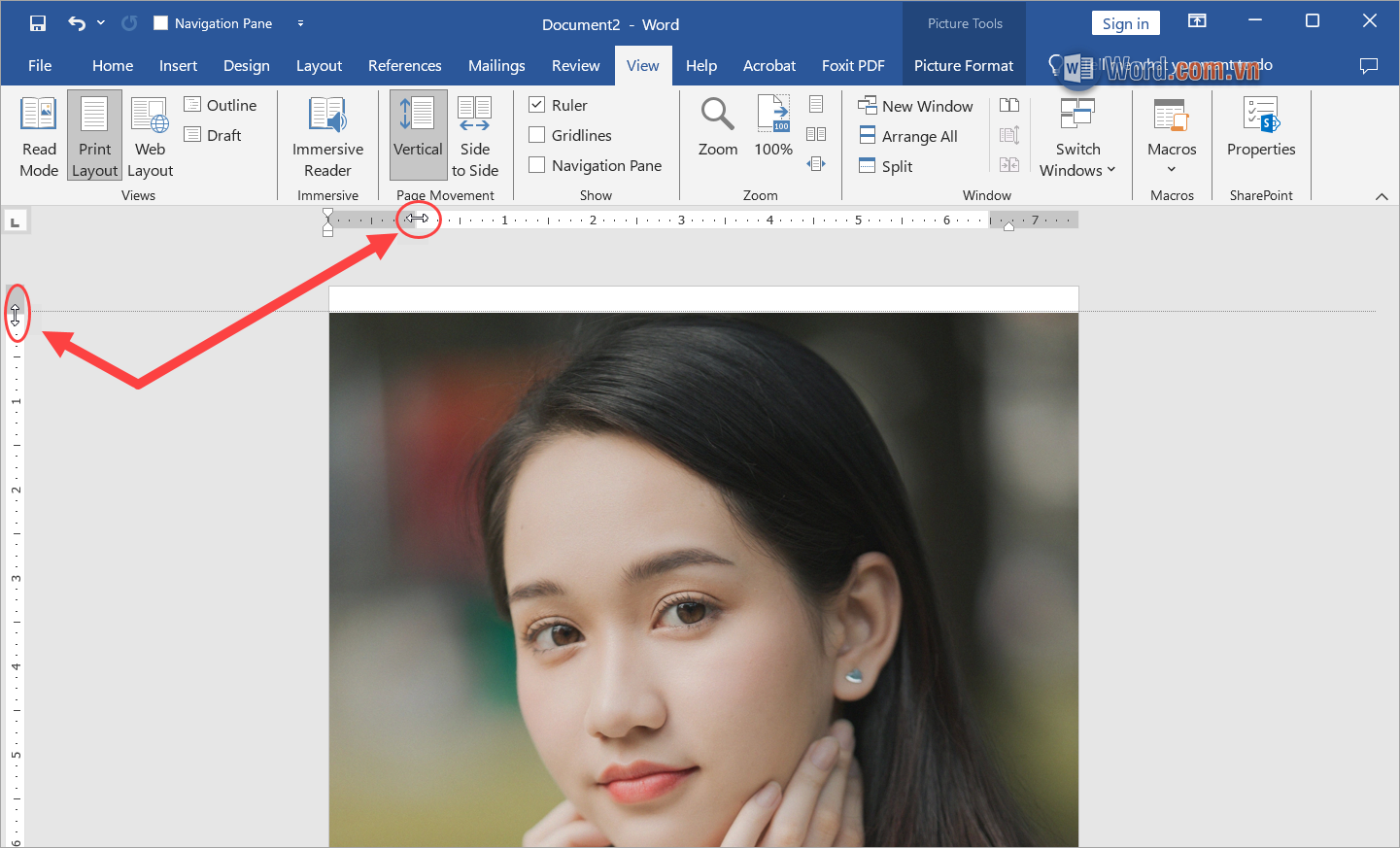Click the View Side by Side icon

tap(1009, 105)
